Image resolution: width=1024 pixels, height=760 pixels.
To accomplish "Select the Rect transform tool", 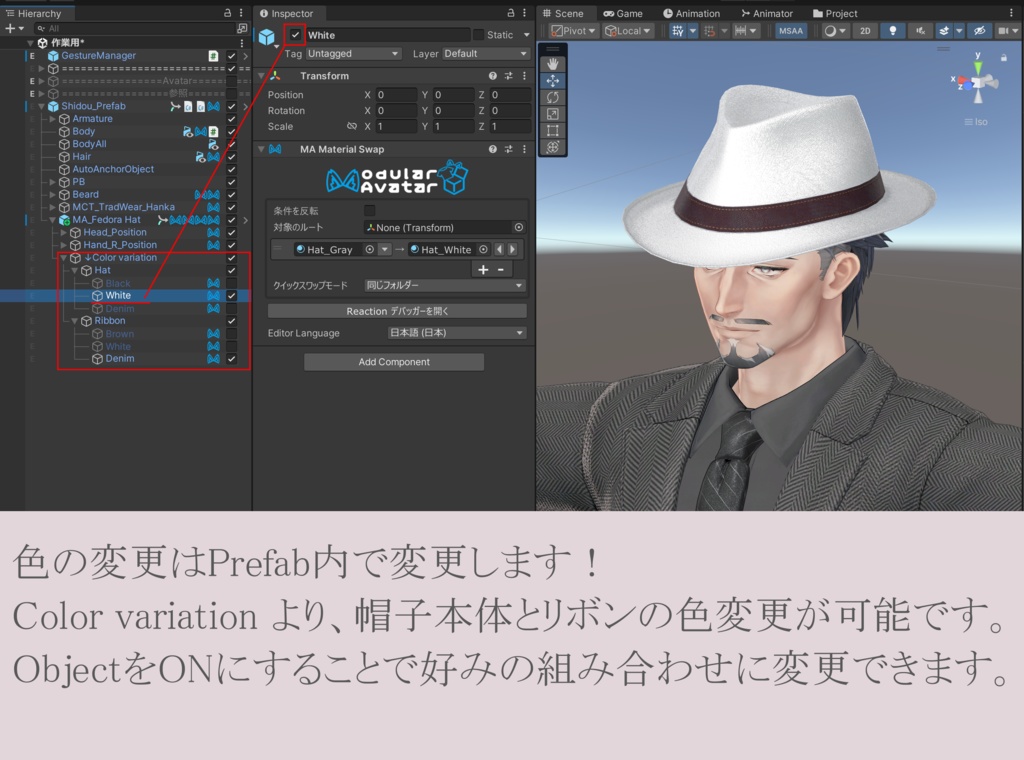I will point(554,128).
